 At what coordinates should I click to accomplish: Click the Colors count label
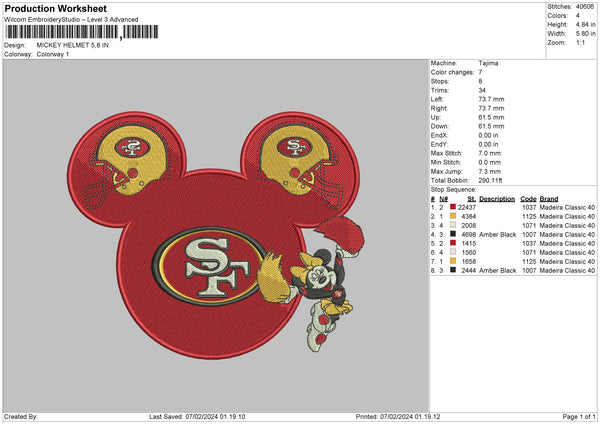tap(557, 16)
